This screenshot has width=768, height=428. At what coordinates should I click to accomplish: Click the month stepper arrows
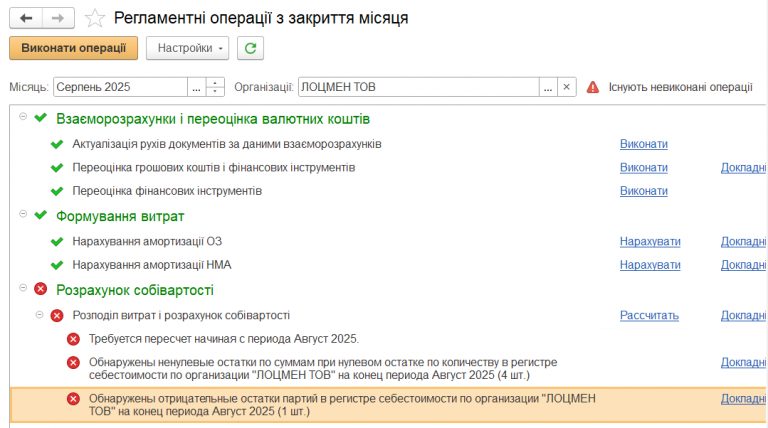point(215,87)
